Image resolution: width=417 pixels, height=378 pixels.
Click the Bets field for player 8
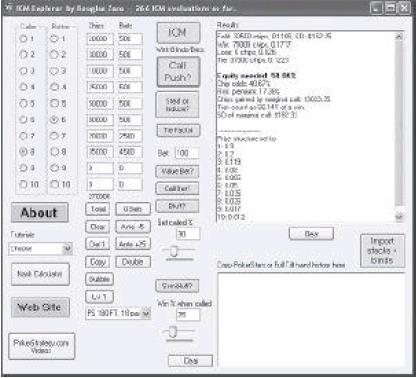coord(130,152)
